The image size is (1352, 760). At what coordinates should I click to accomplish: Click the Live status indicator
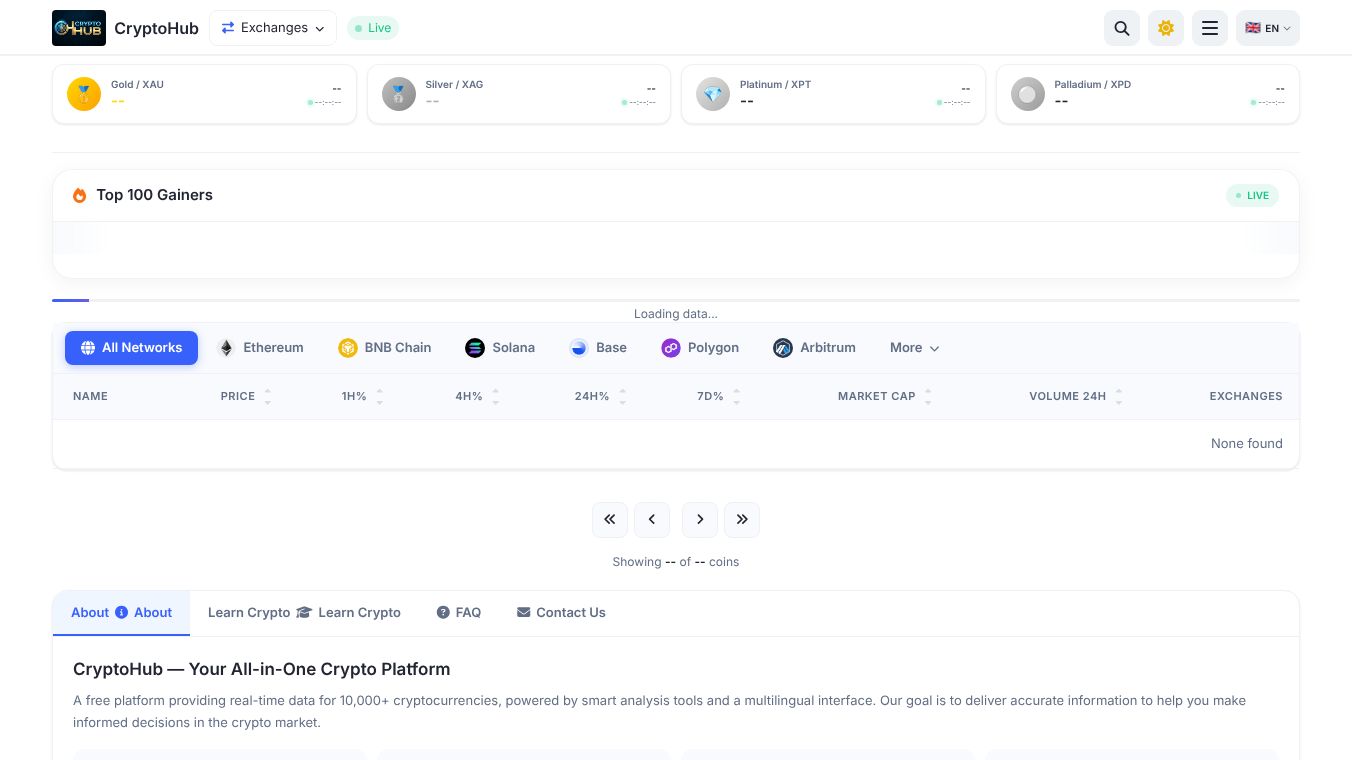point(372,28)
